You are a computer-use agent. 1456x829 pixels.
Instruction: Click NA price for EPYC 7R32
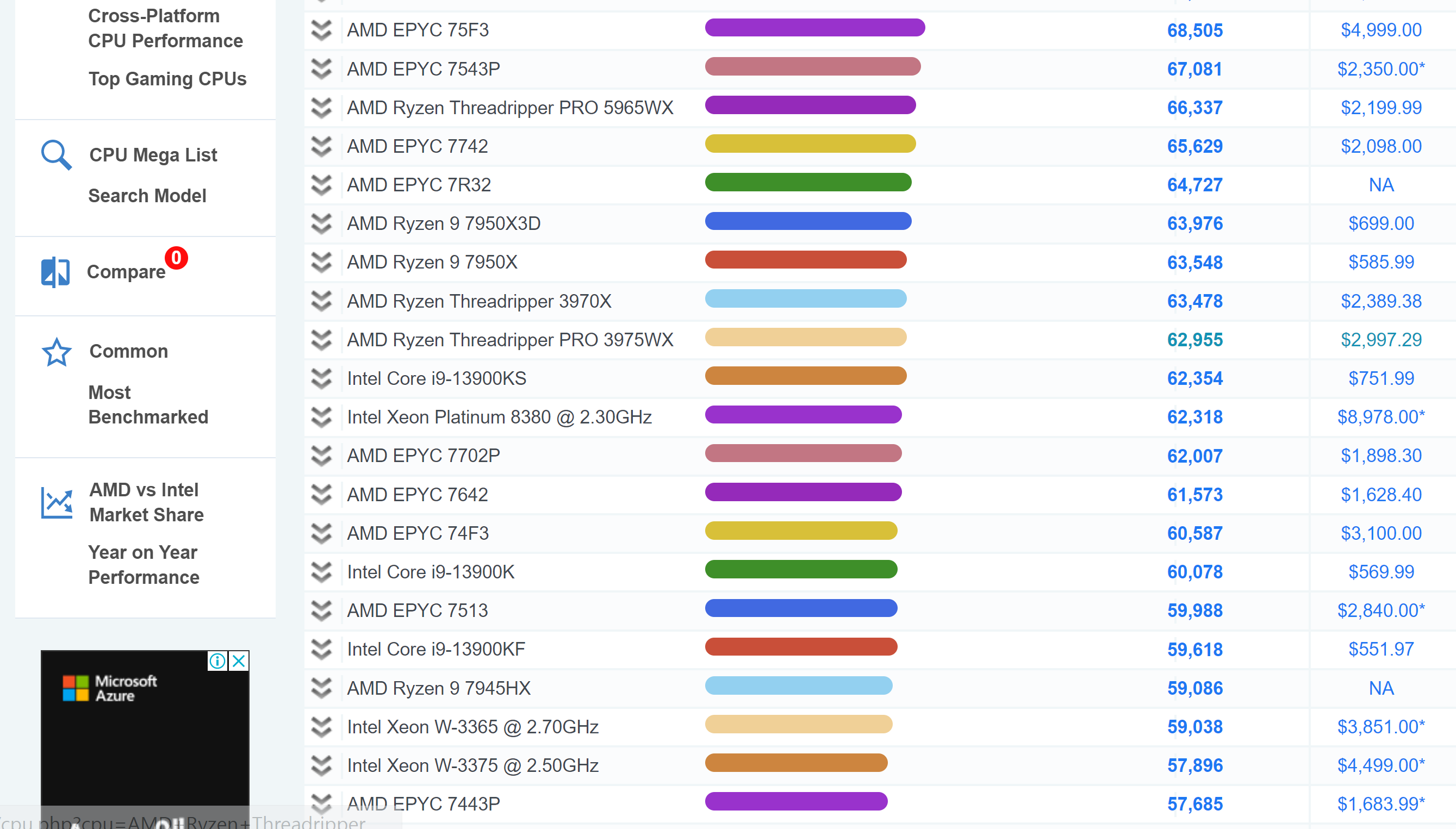pos(1381,185)
